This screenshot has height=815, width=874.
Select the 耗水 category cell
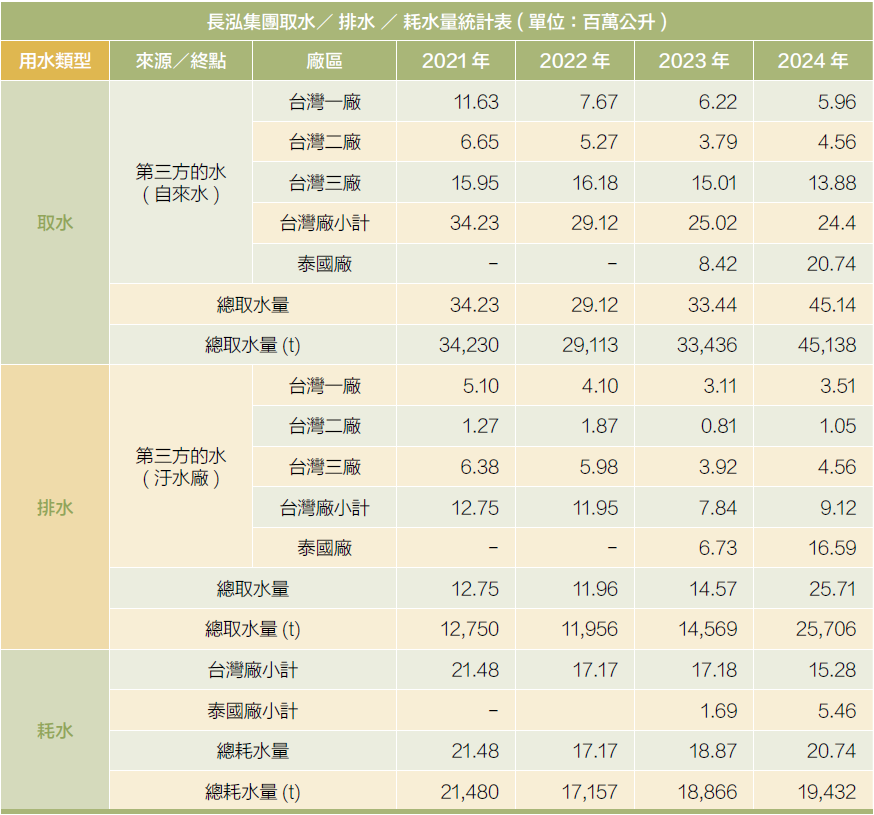pos(55,730)
